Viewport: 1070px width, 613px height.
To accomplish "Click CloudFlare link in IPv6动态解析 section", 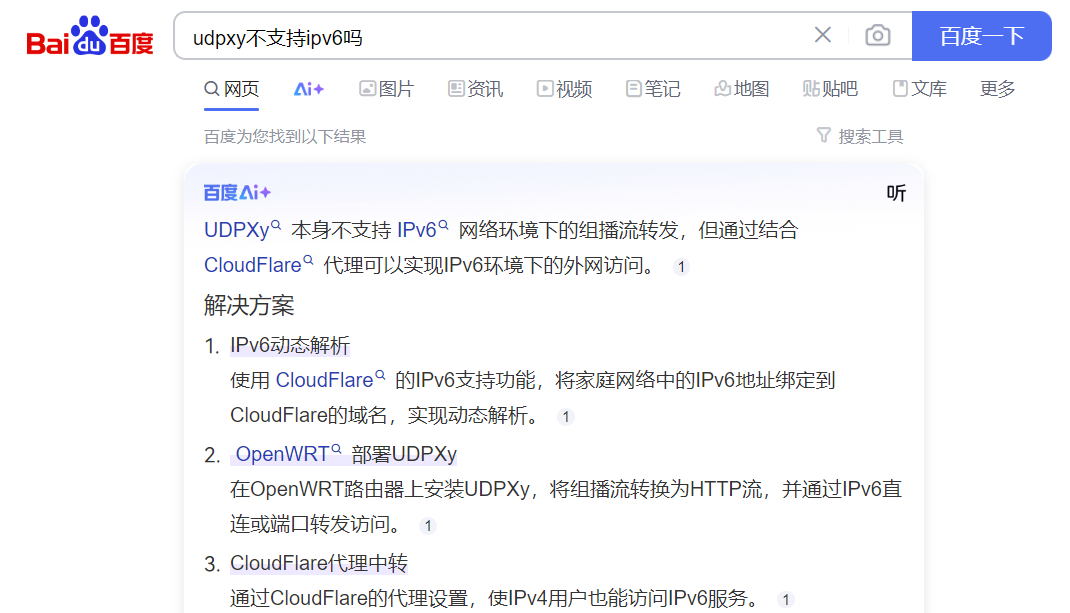I will coord(330,380).
